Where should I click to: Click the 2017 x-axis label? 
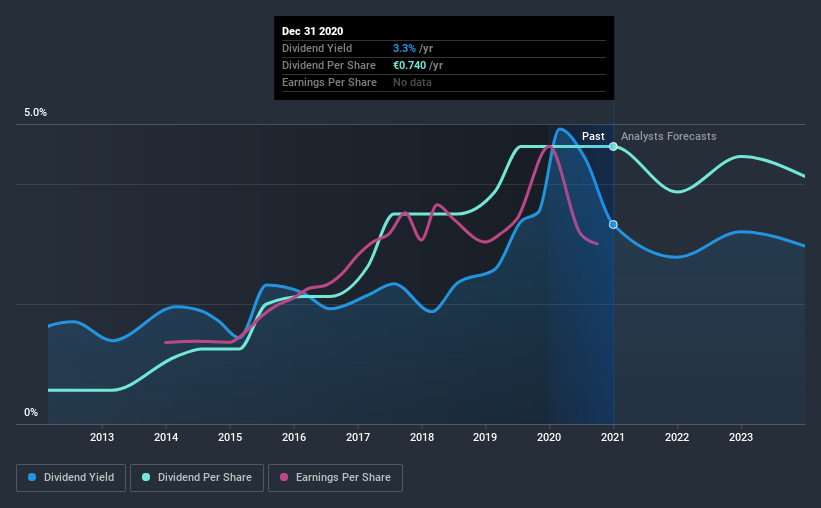pyautogui.click(x=358, y=437)
